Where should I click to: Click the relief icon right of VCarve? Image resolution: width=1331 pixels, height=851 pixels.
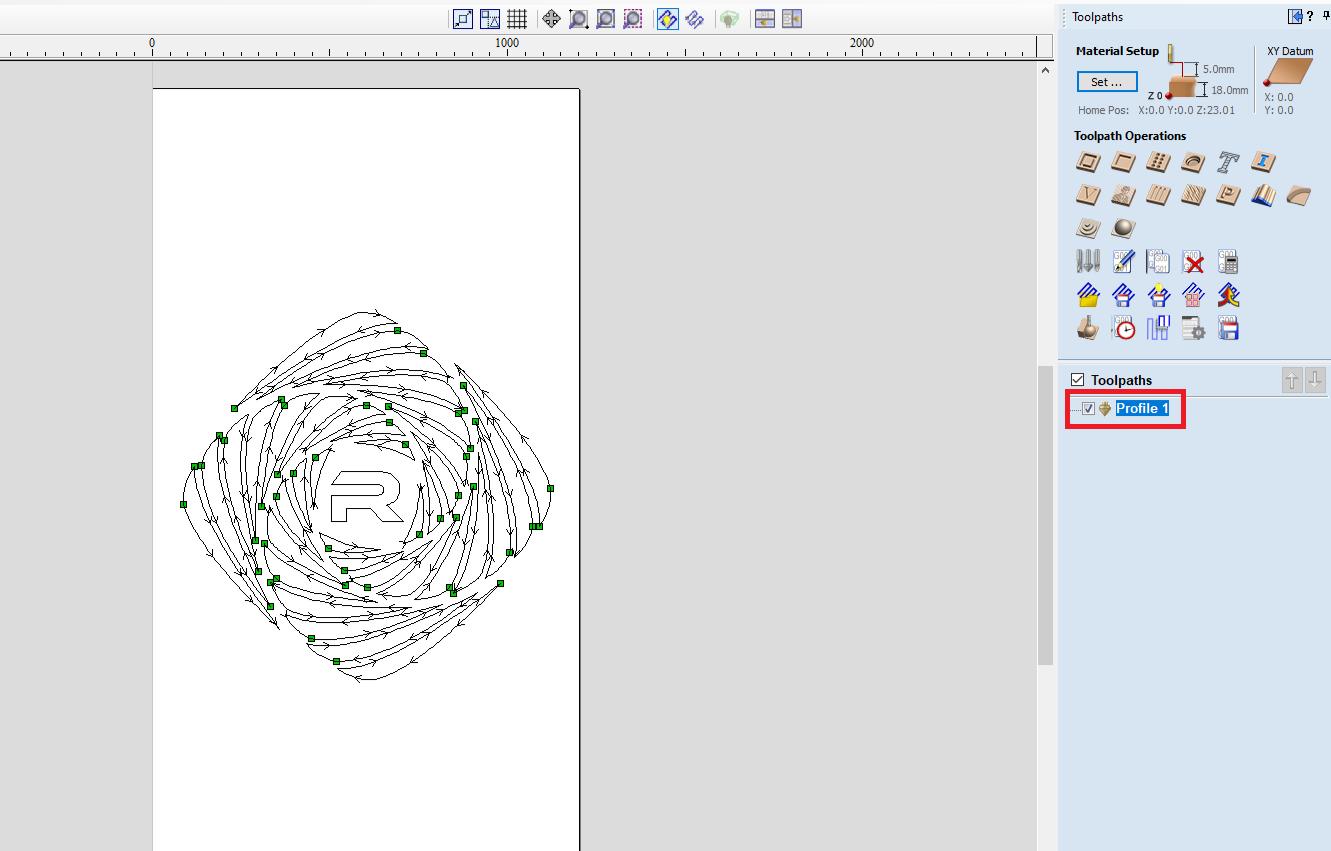[1123, 195]
